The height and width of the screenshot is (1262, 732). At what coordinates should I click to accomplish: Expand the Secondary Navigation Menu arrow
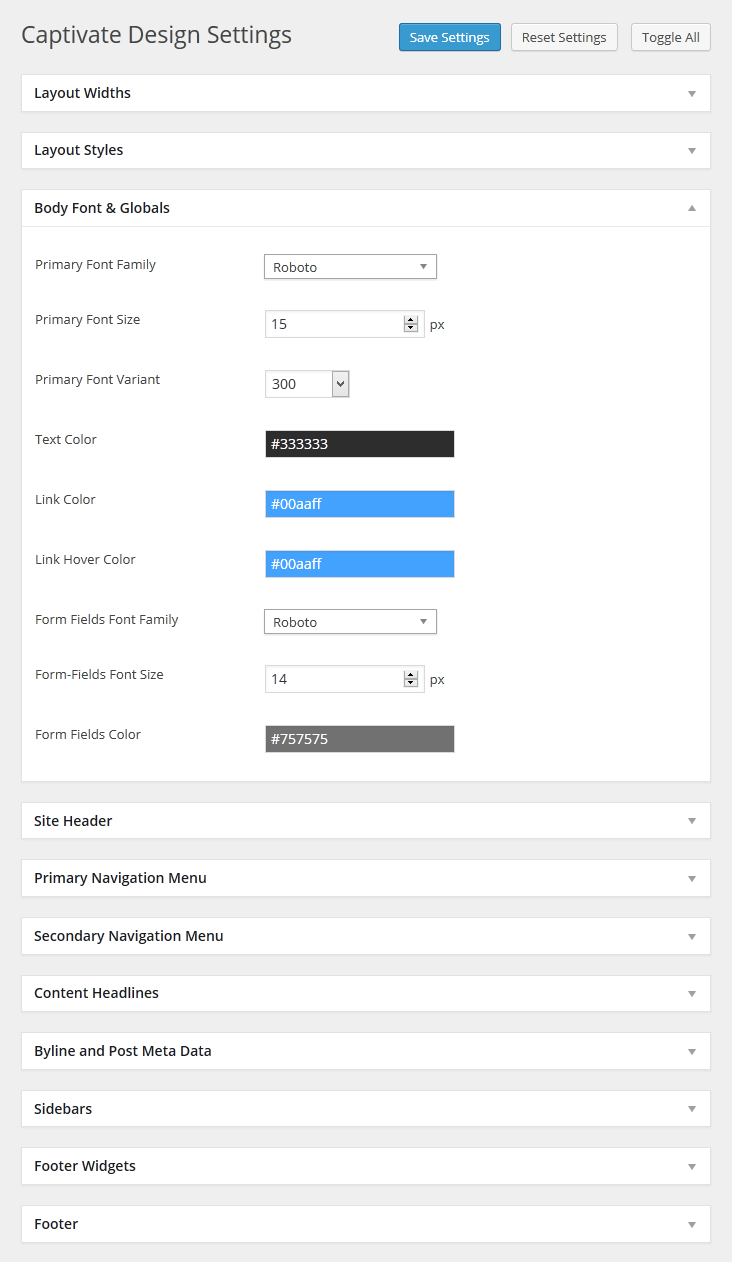point(691,936)
